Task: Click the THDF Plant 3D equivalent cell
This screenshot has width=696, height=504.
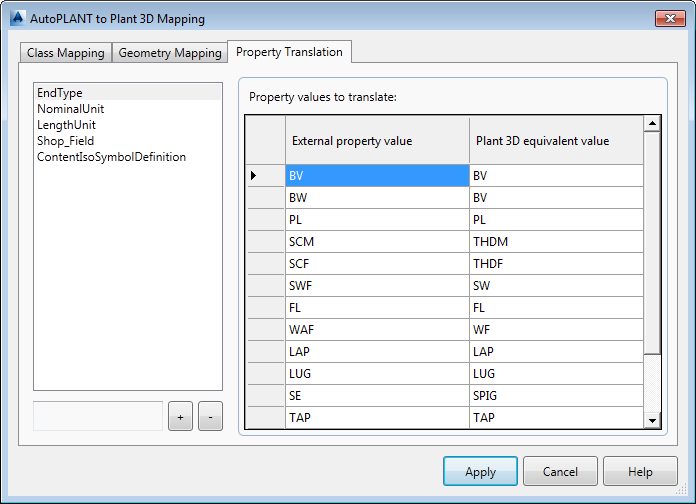Action: tap(556, 264)
